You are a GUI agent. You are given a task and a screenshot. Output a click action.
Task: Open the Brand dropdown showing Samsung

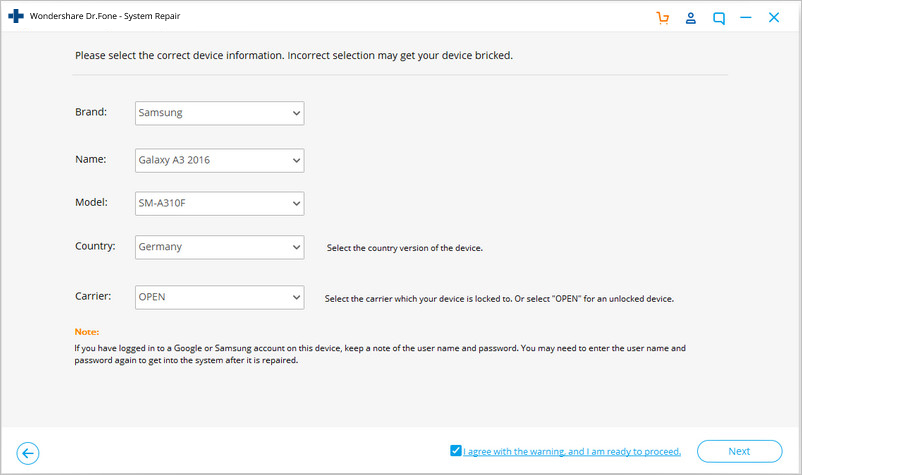[219, 113]
